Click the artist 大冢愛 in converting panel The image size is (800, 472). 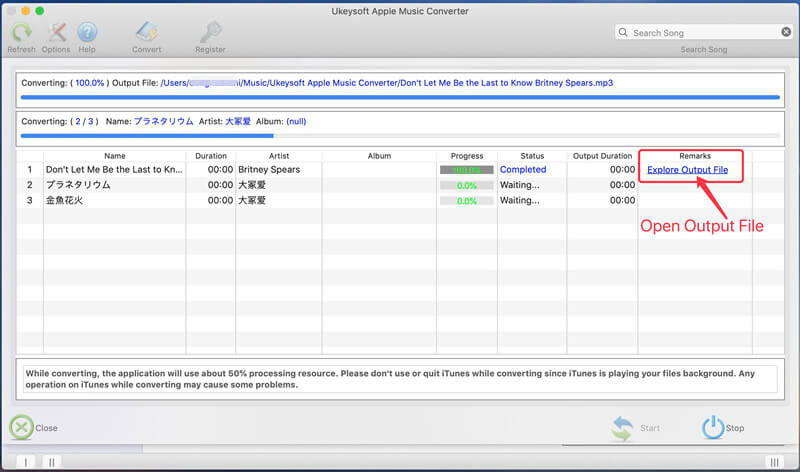click(238, 121)
